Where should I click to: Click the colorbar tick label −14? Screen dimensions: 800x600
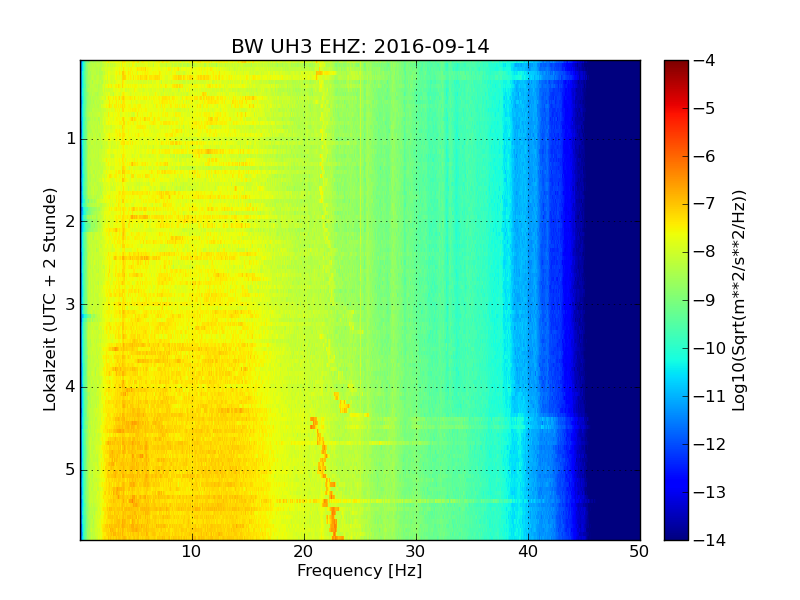pos(710,540)
